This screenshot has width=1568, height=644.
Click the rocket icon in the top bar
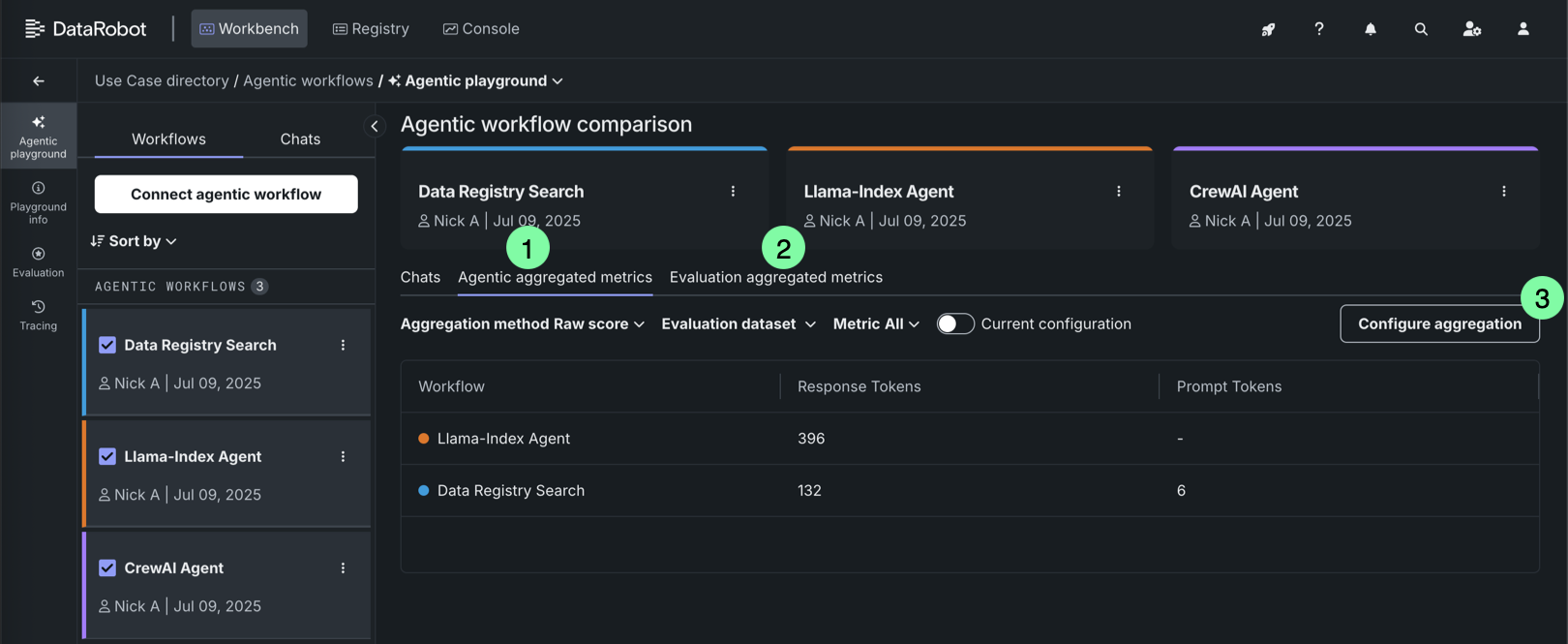(1268, 29)
